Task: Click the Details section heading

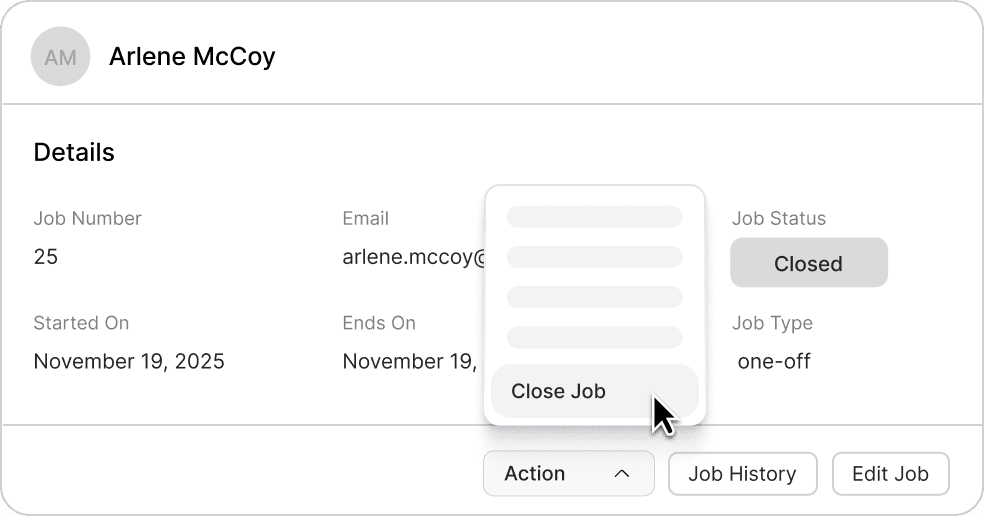Action: (x=74, y=152)
